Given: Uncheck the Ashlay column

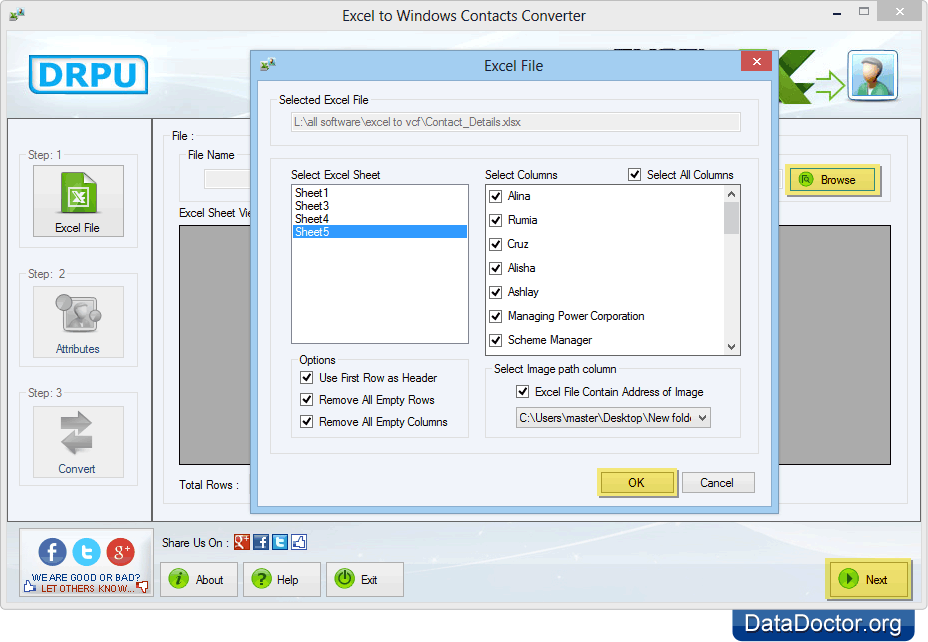Looking at the screenshot, I should [496, 292].
